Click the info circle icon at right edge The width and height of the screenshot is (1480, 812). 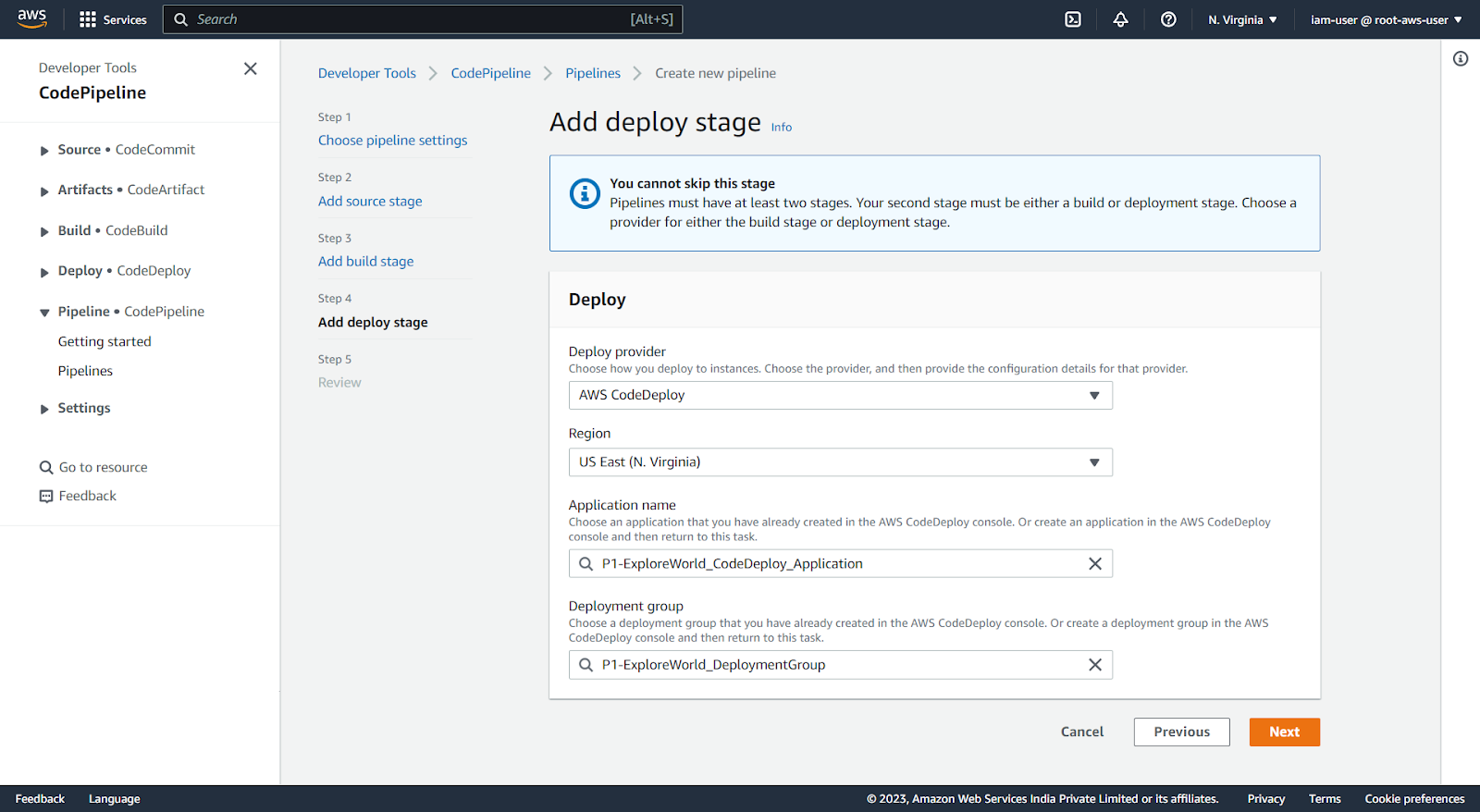tap(1461, 59)
